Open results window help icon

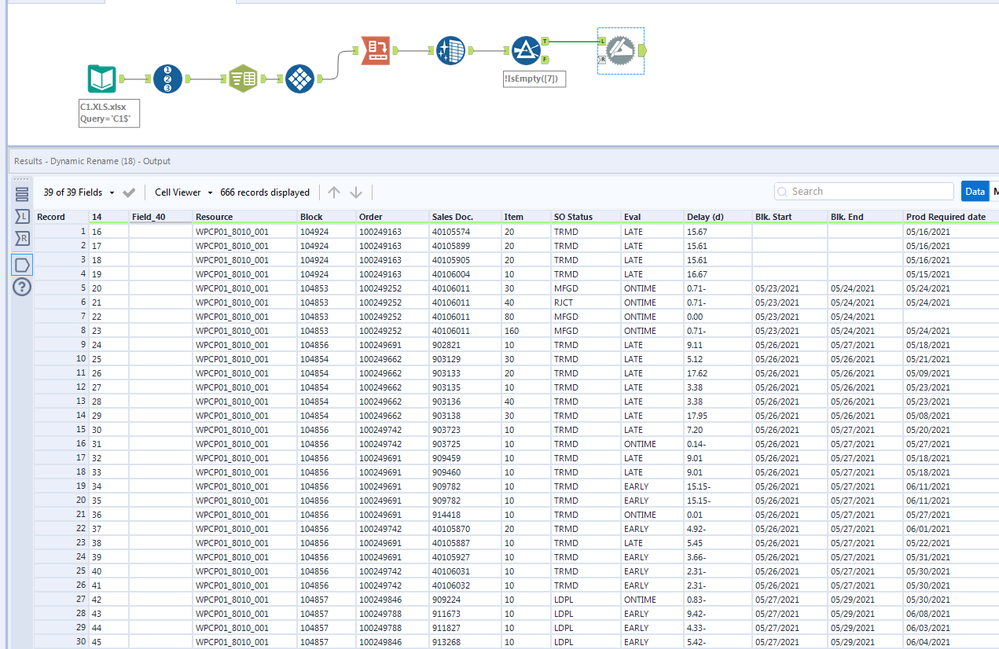click(22, 287)
